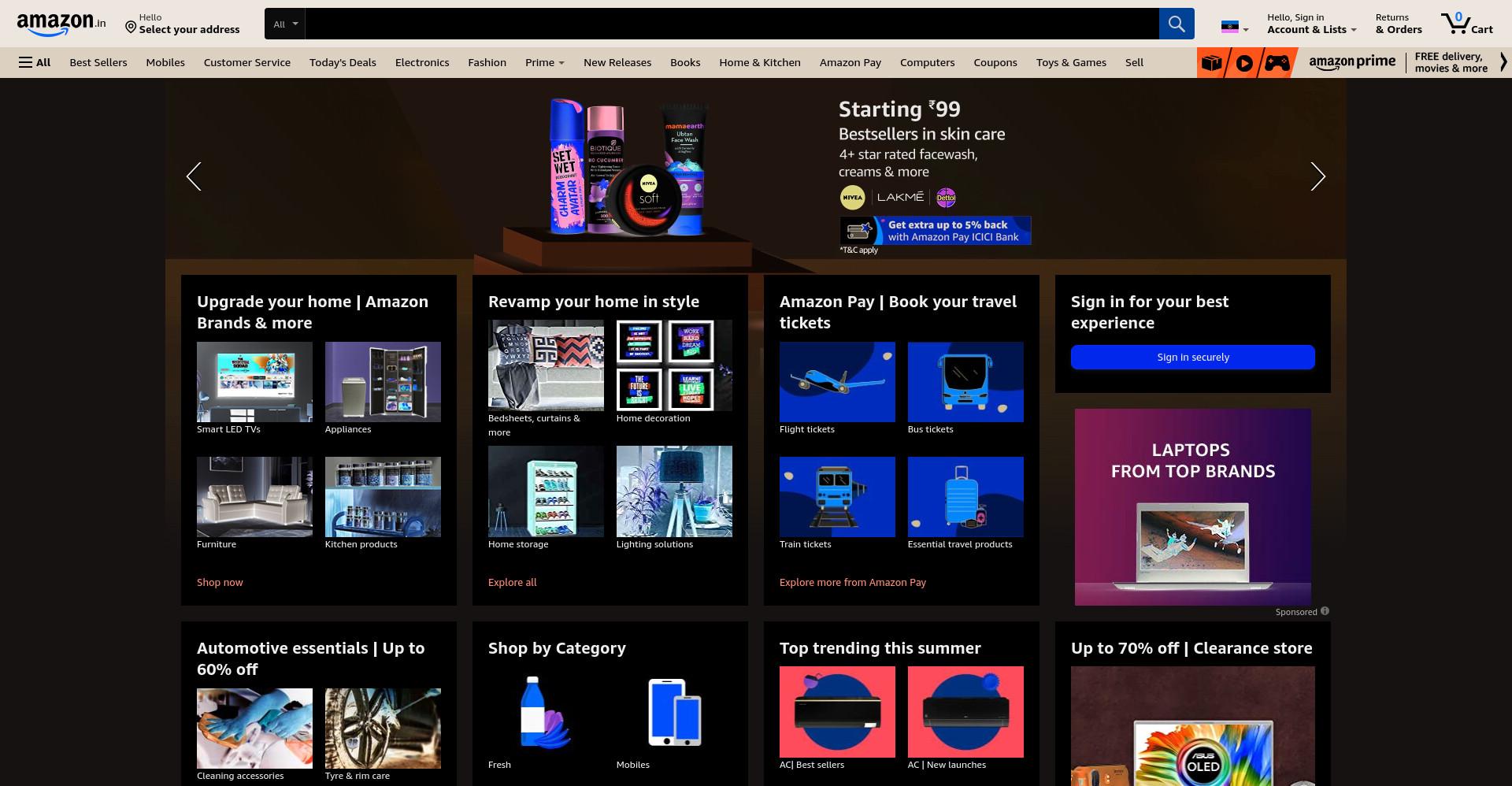Click the Mobiles category phone icon
This screenshot has height=786, width=1512.
click(x=674, y=712)
